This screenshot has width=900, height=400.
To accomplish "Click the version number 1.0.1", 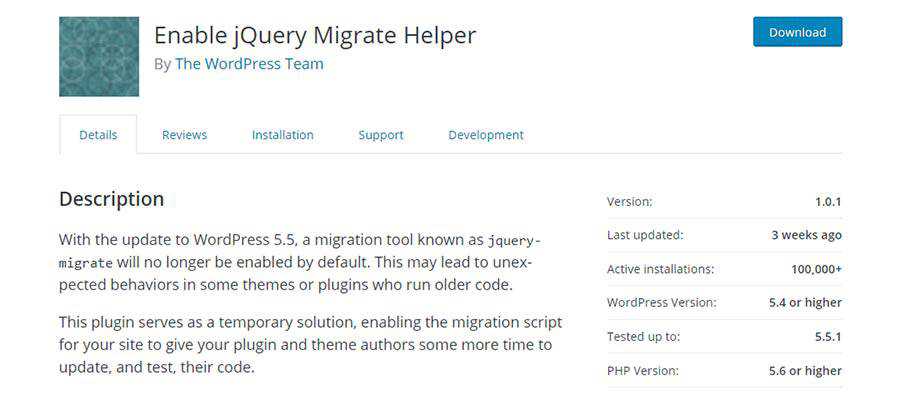I will pyautogui.click(x=827, y=202).
